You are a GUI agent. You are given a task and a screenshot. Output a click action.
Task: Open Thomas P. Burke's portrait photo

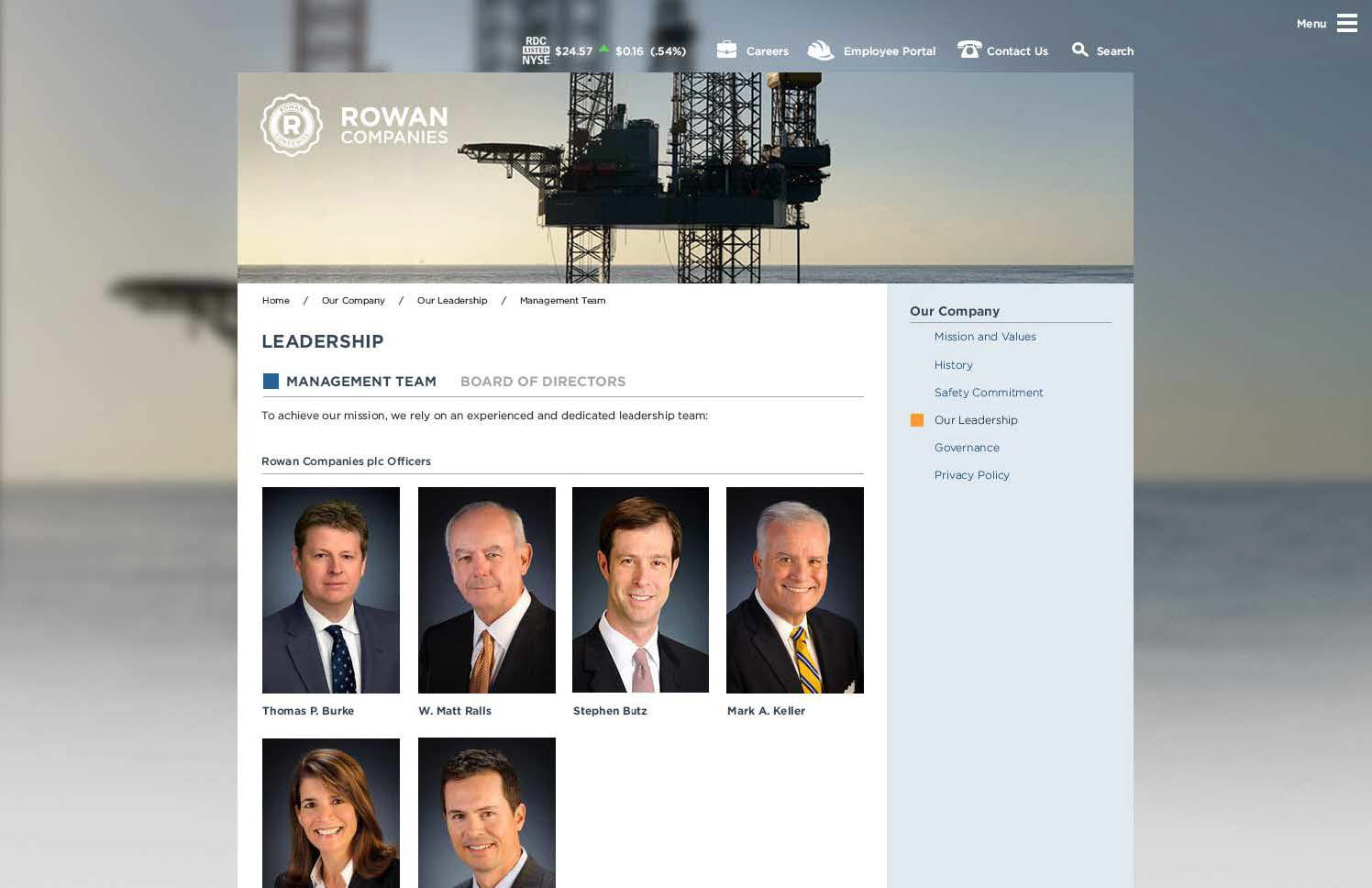coord(331,590)
